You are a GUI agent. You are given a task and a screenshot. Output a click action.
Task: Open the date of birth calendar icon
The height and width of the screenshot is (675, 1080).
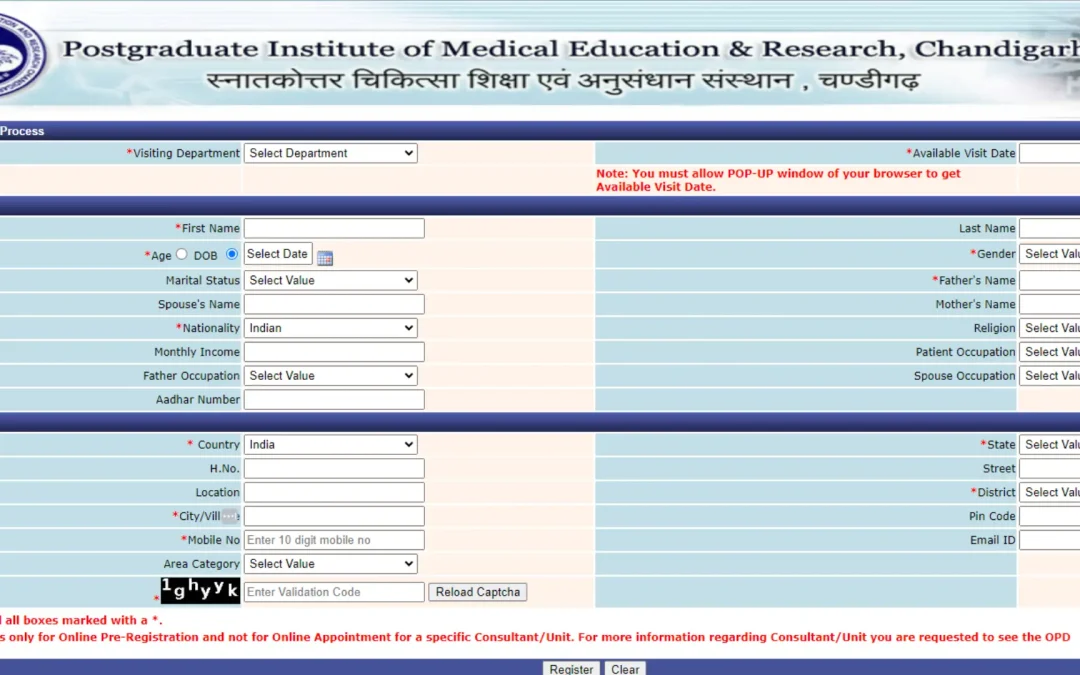click(325, 258)
